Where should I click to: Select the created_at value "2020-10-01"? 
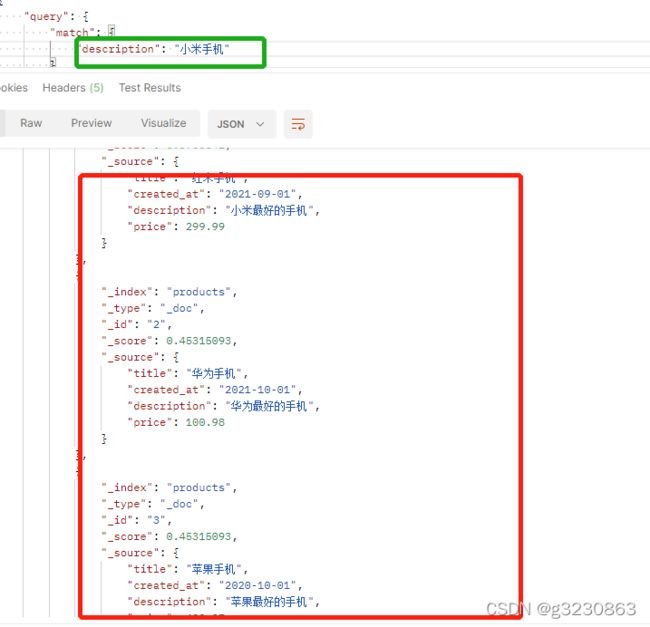pyautogui.click(x=257, y=586)
